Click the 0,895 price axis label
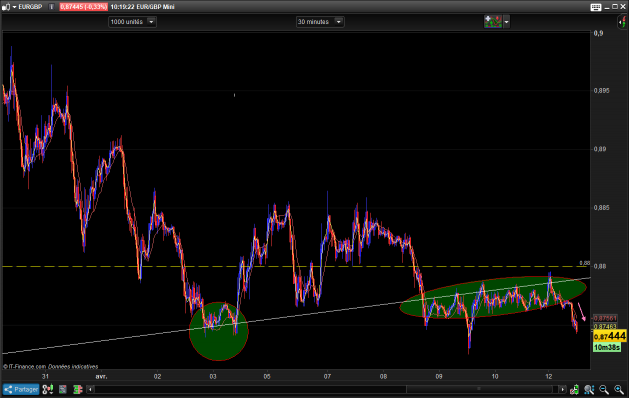The image size is (629, 398). [601, 91]
